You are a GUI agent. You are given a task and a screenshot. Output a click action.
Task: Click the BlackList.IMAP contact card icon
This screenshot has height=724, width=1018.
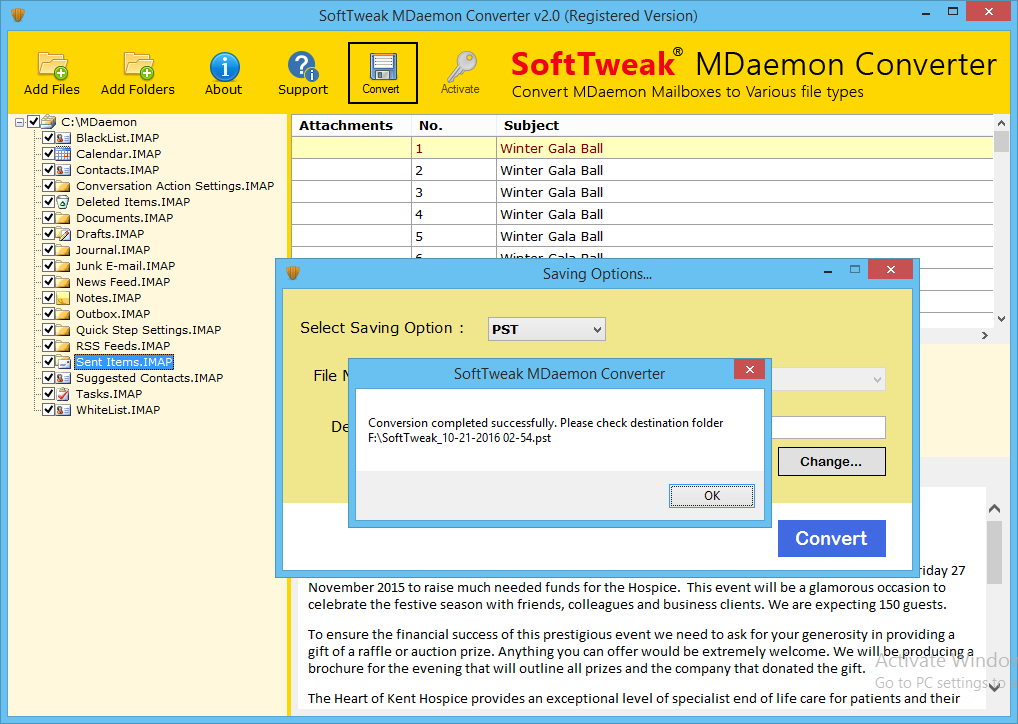[x=63, y=138]
